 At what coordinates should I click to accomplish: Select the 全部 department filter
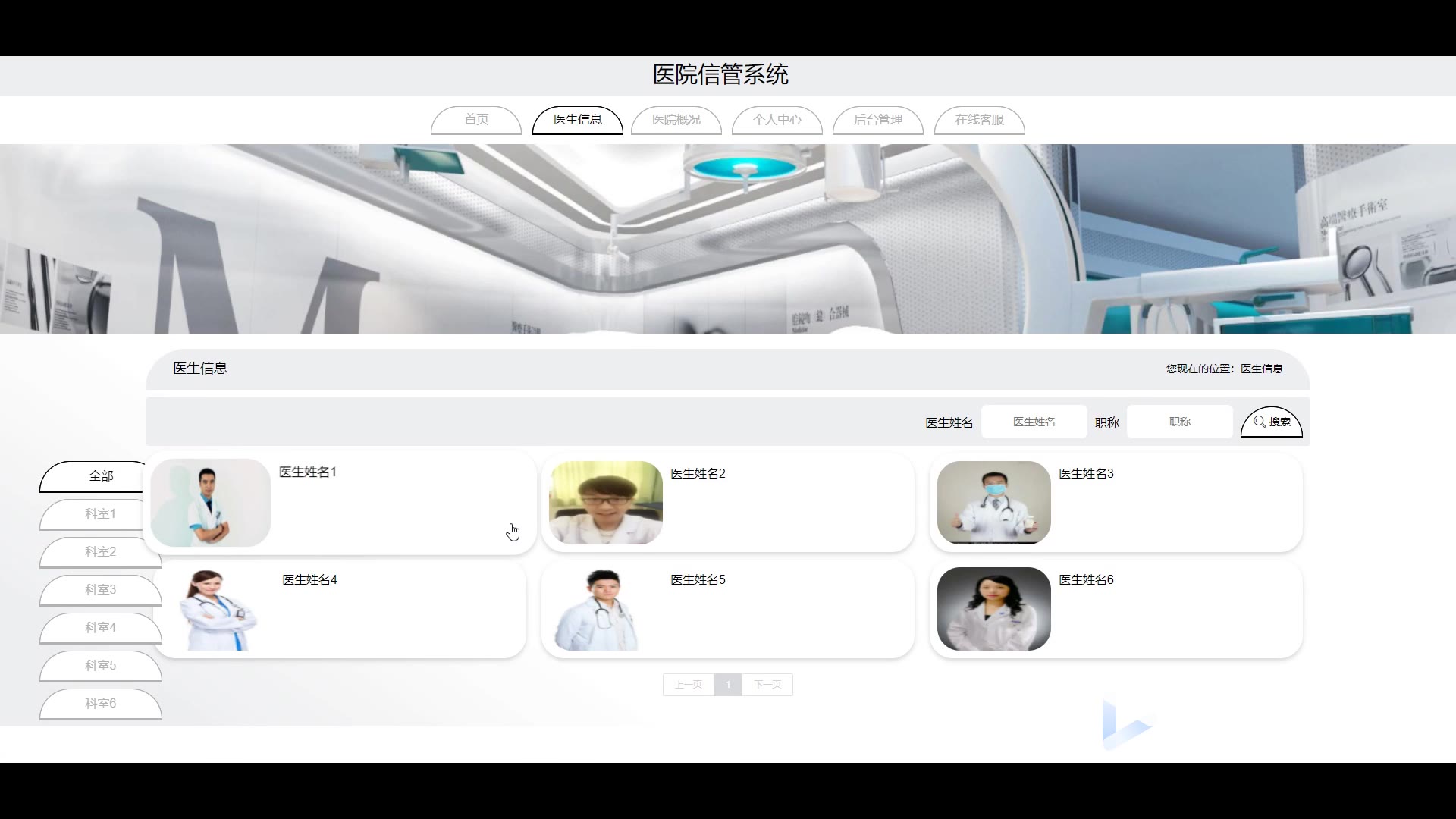[x=100, y=476]
